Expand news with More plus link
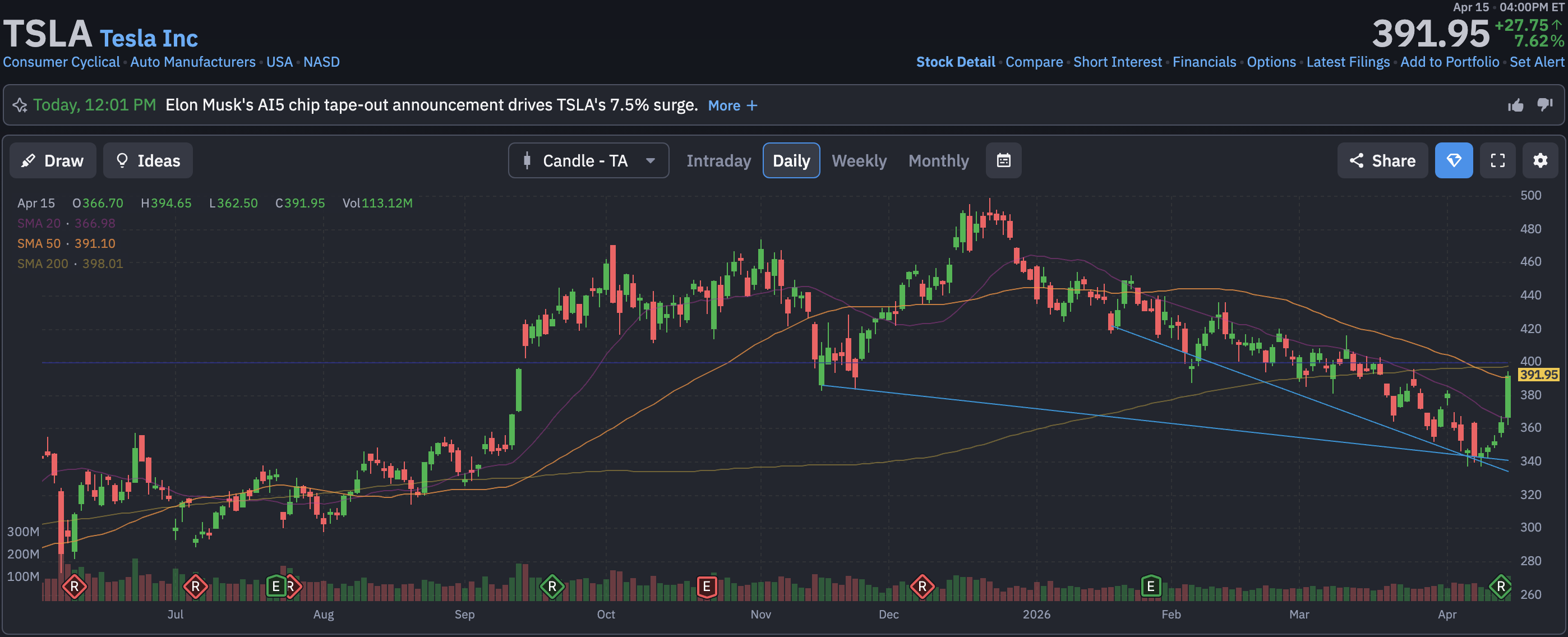This screenshot has height=637, width=1568. pyautogui.click(x=732, y=106)
